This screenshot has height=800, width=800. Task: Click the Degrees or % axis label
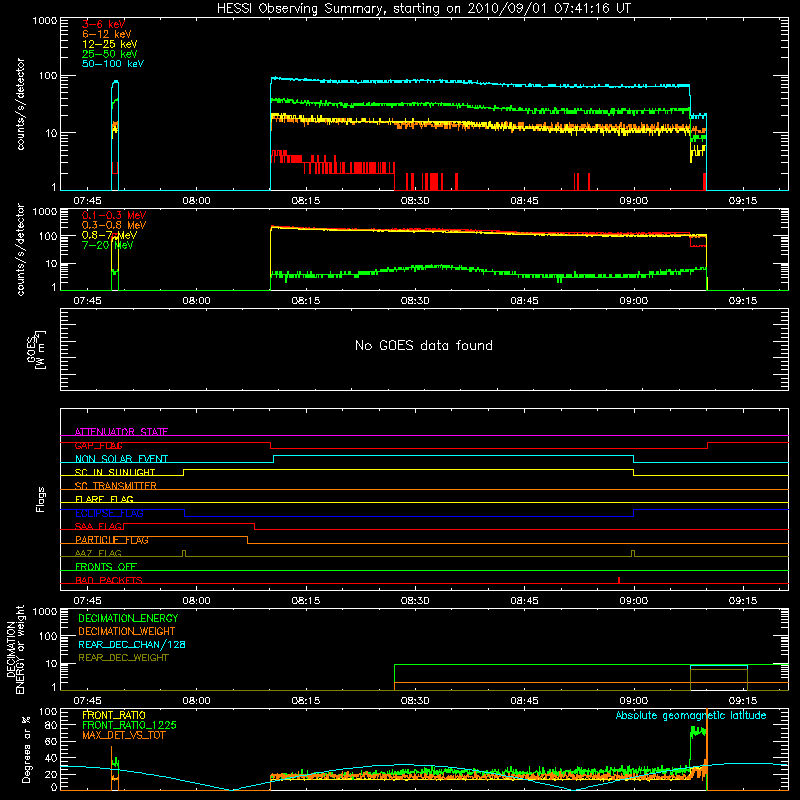pos(26,749)
